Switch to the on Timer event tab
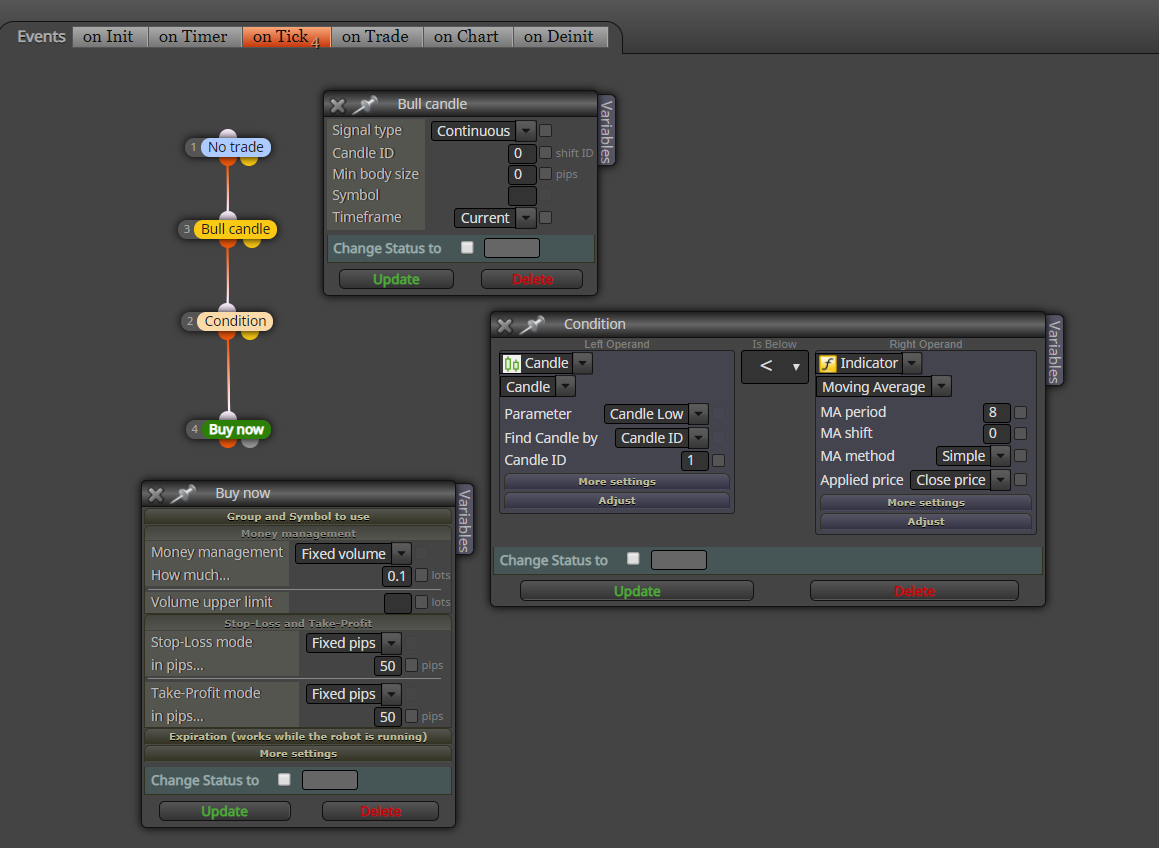Screen dimensions: 1159x848 pos(193,36)
